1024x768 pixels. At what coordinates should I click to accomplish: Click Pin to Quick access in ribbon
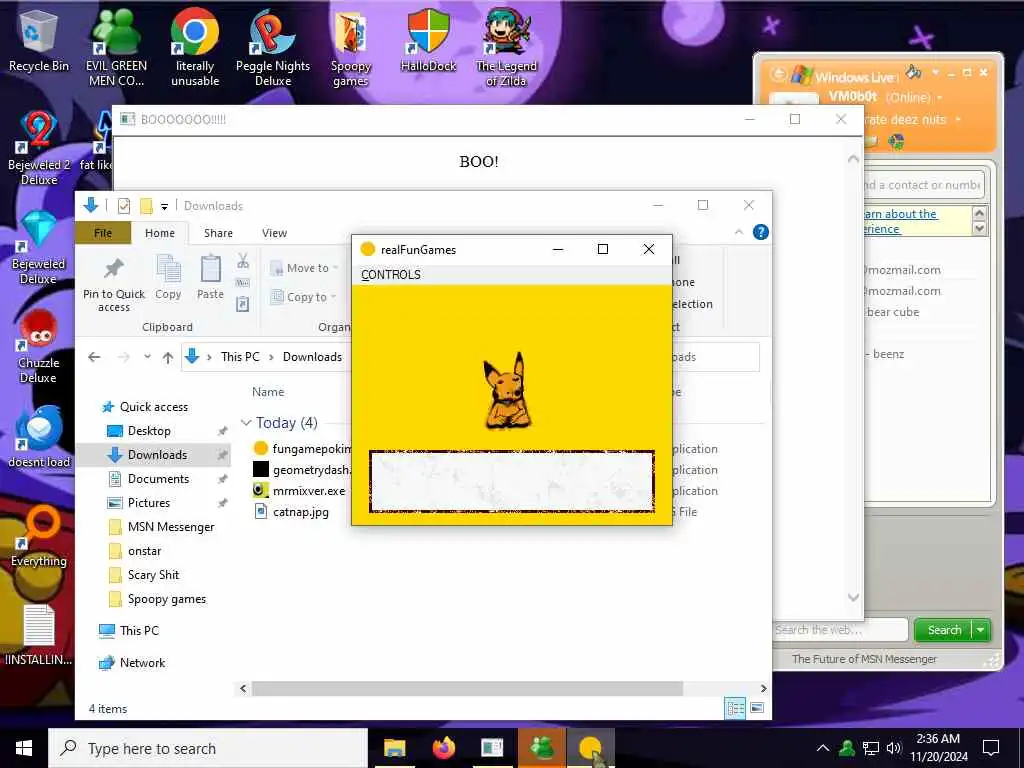114,283
